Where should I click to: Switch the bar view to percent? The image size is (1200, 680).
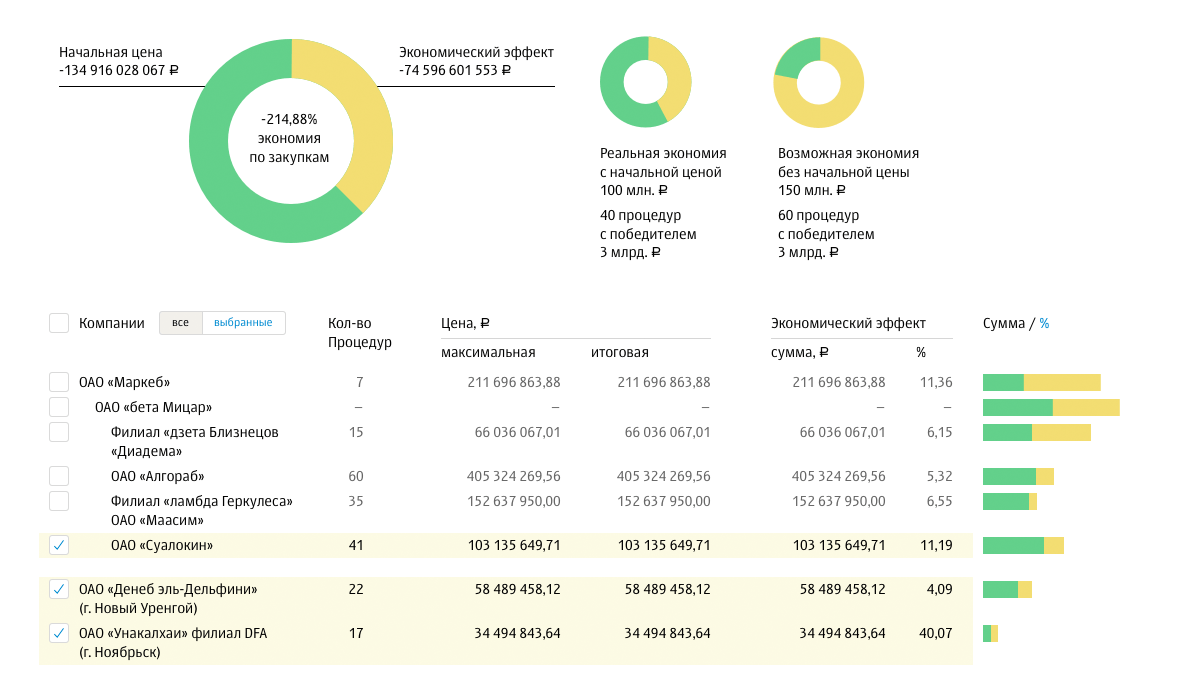click(1044, 323)
